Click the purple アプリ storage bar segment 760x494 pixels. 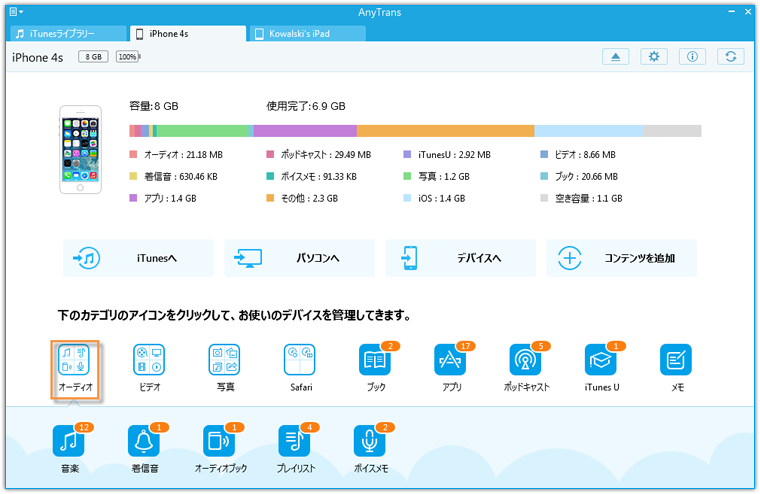pyautogui.click(x=305, y=131)
